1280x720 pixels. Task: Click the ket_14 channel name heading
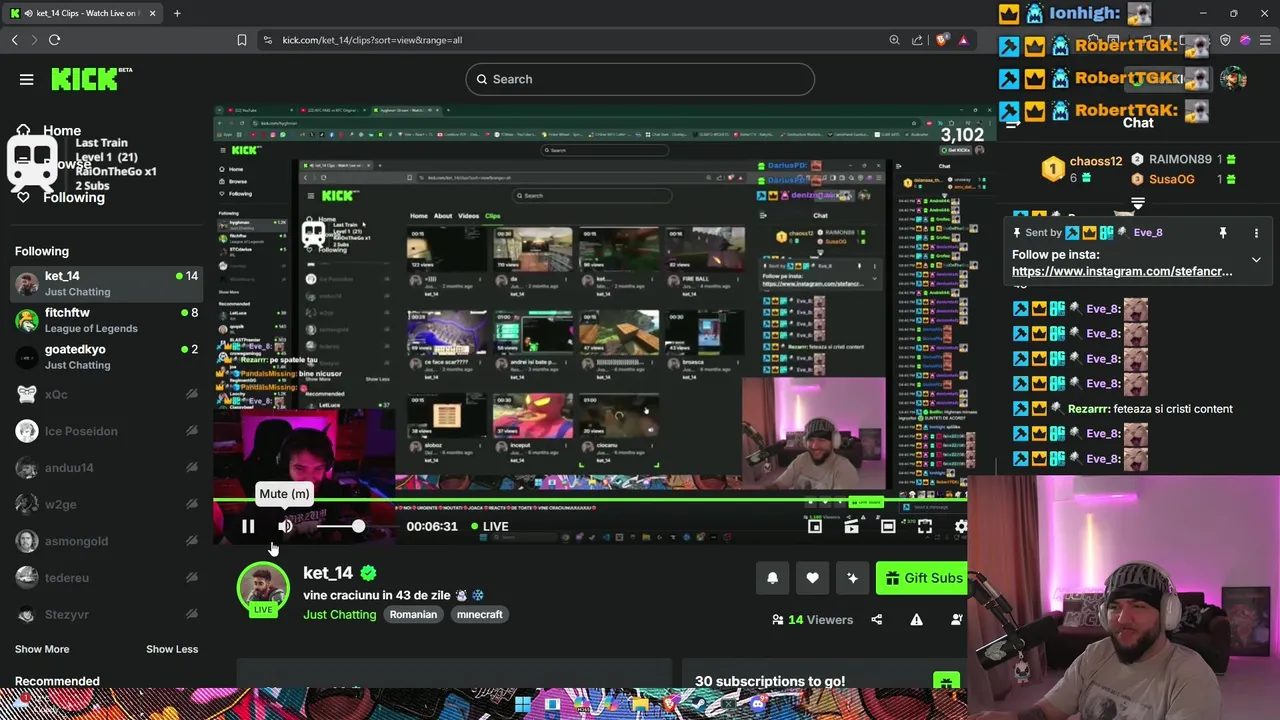[x=328, y=573]
